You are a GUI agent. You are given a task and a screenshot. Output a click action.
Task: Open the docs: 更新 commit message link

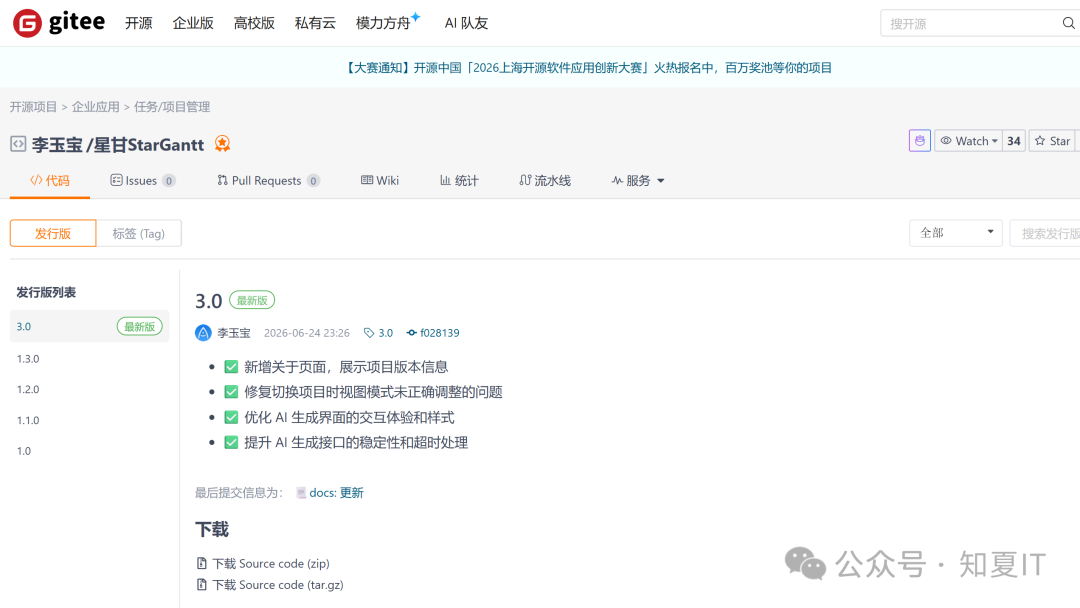pos(336,492)
